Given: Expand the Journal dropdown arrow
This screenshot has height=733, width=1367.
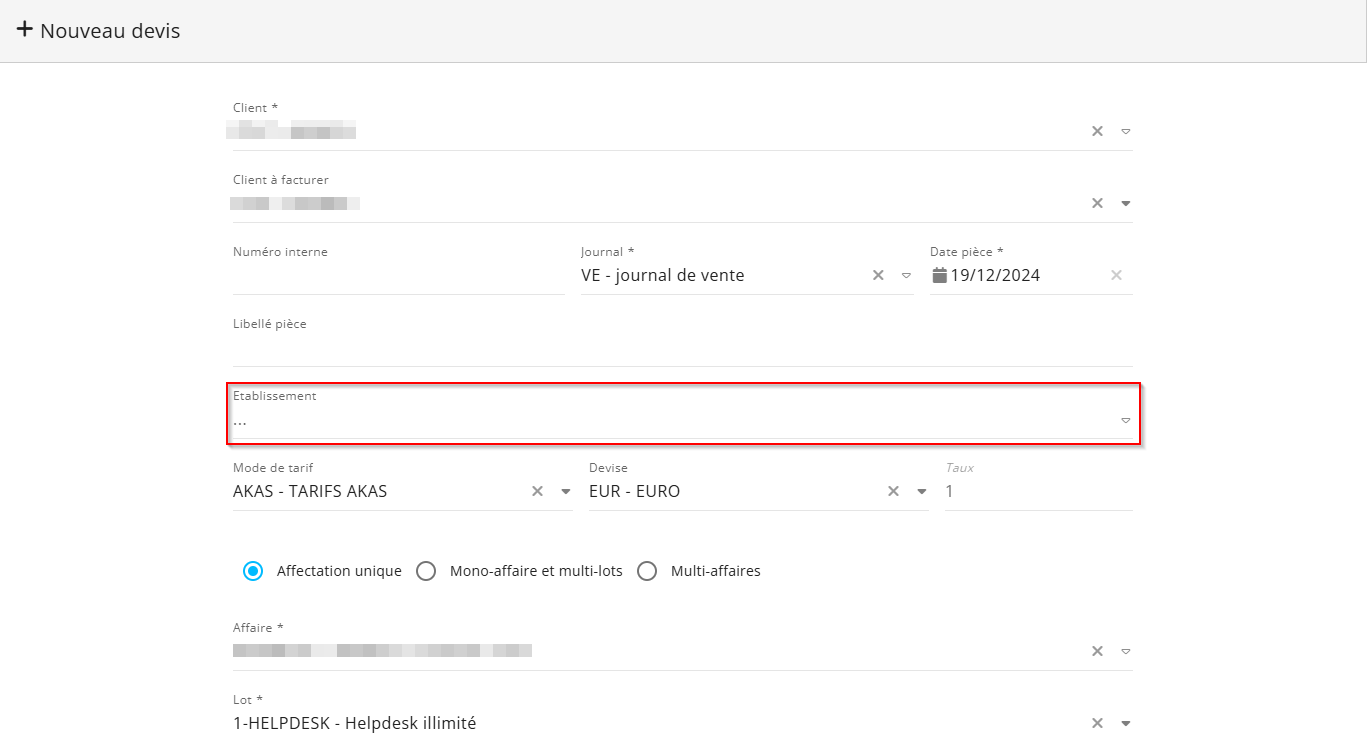Looking at the screenshot, I should [x=906, y=275].
